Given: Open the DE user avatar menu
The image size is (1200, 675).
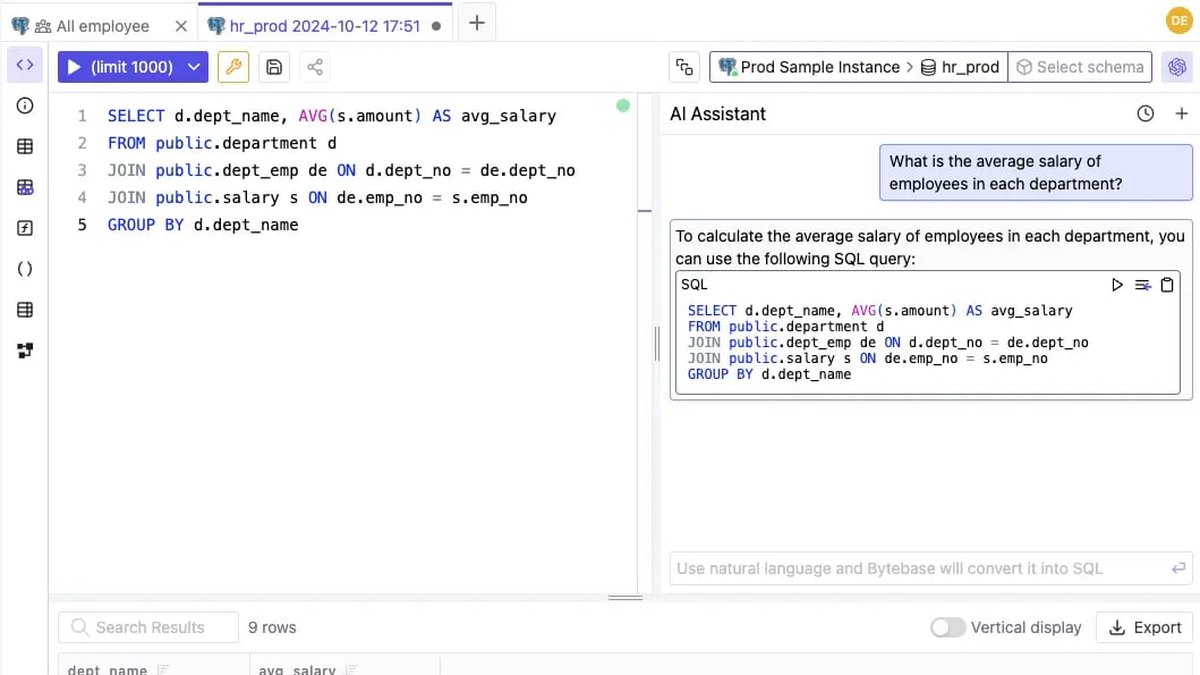Looking at the screenshot, I should tap(1178, 19).
